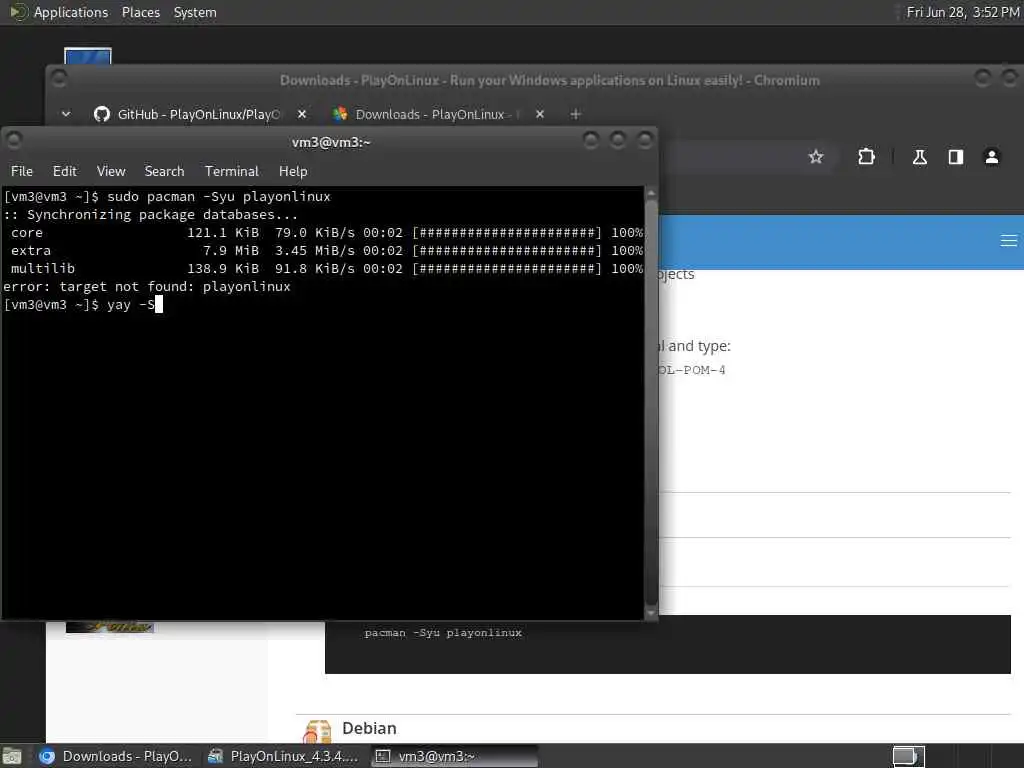Toggle Chromium side panel icon

tap(955, 157)
